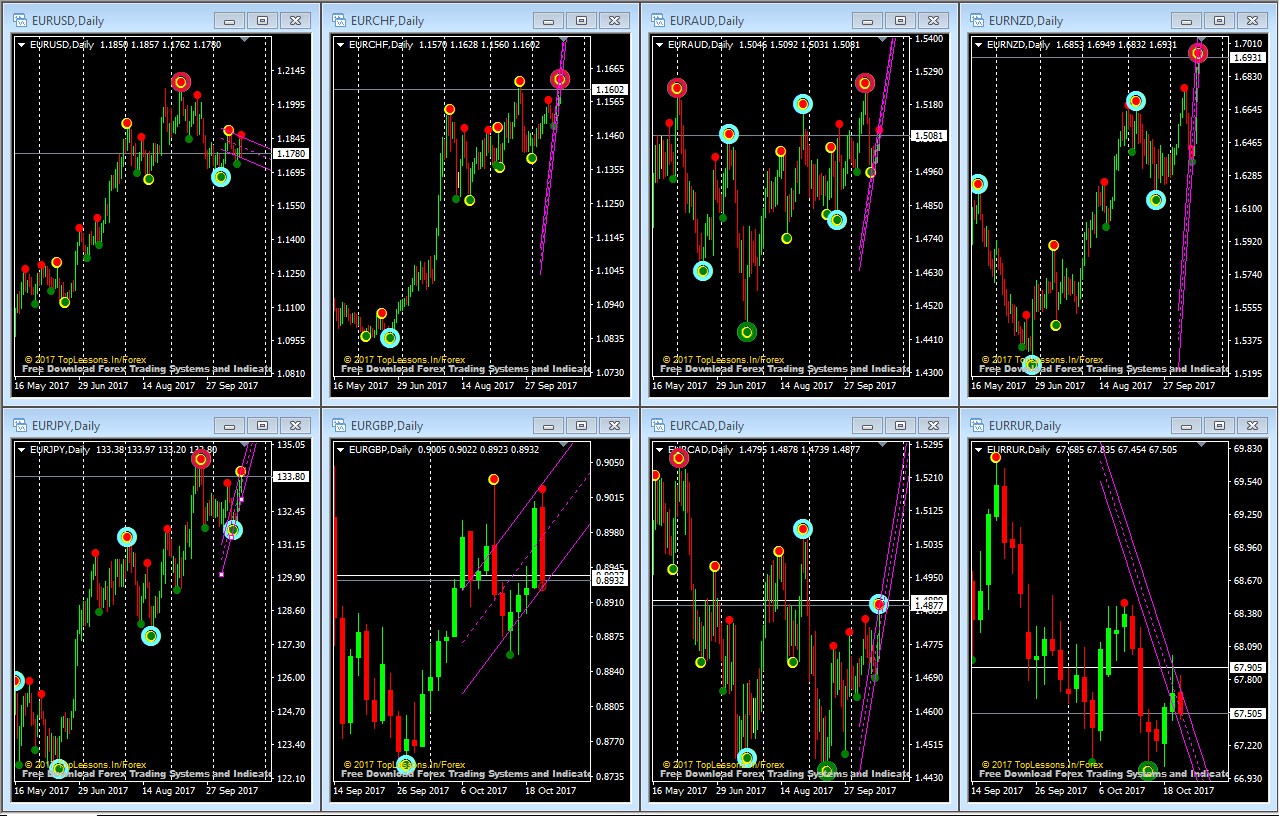Expand the triangle arrow beside EURGBP,Daily inside chart

point(341,449)
